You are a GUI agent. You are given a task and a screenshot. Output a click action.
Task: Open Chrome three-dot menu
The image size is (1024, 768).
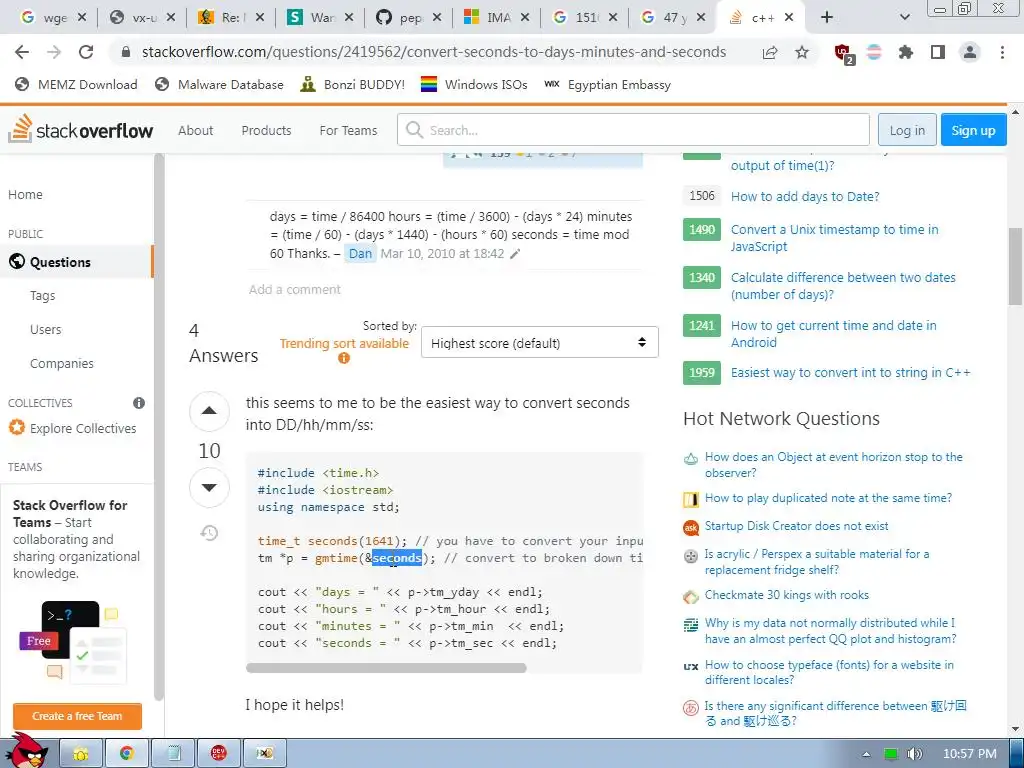pyautogui.click(x=1002, y=52)
